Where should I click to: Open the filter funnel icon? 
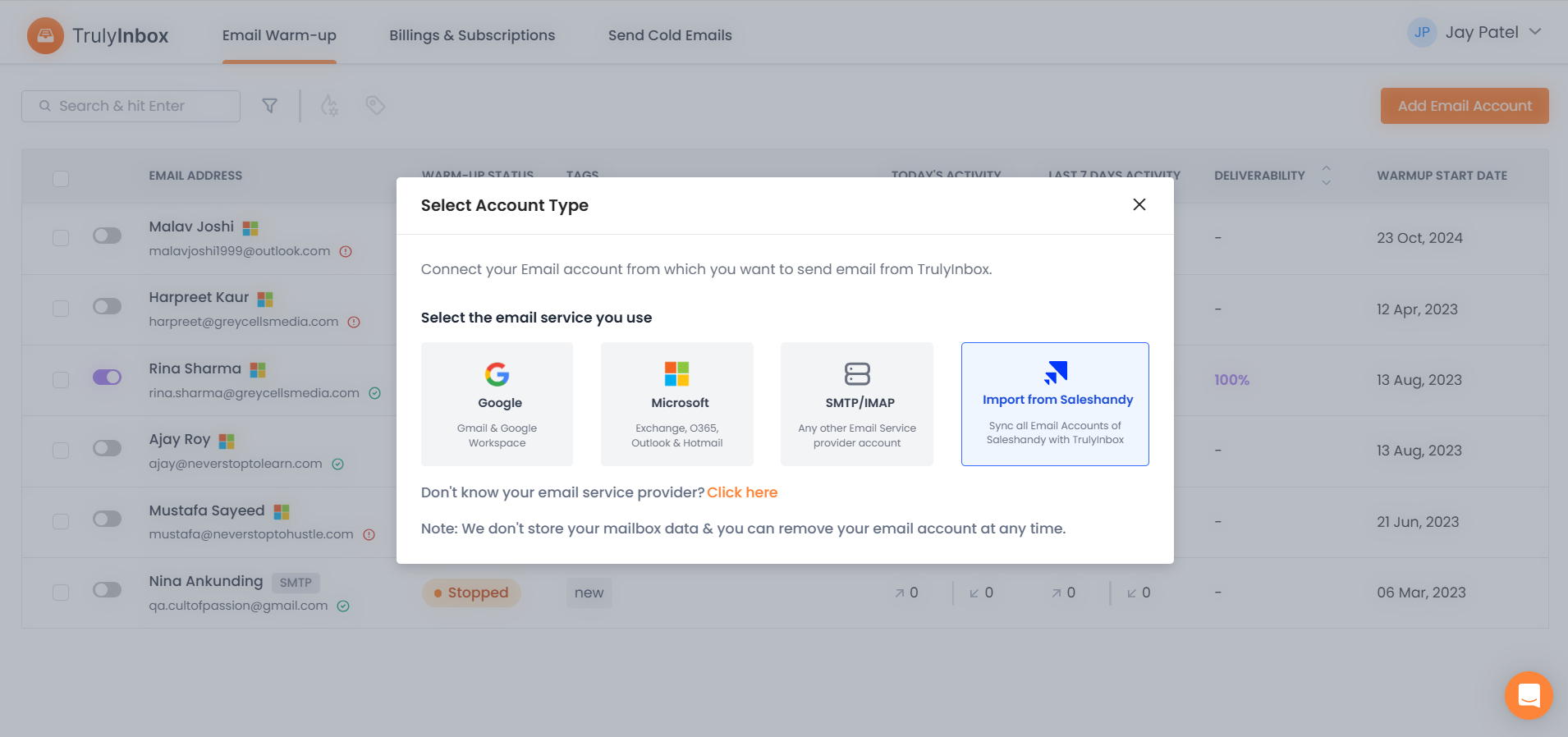coord(269,106)
